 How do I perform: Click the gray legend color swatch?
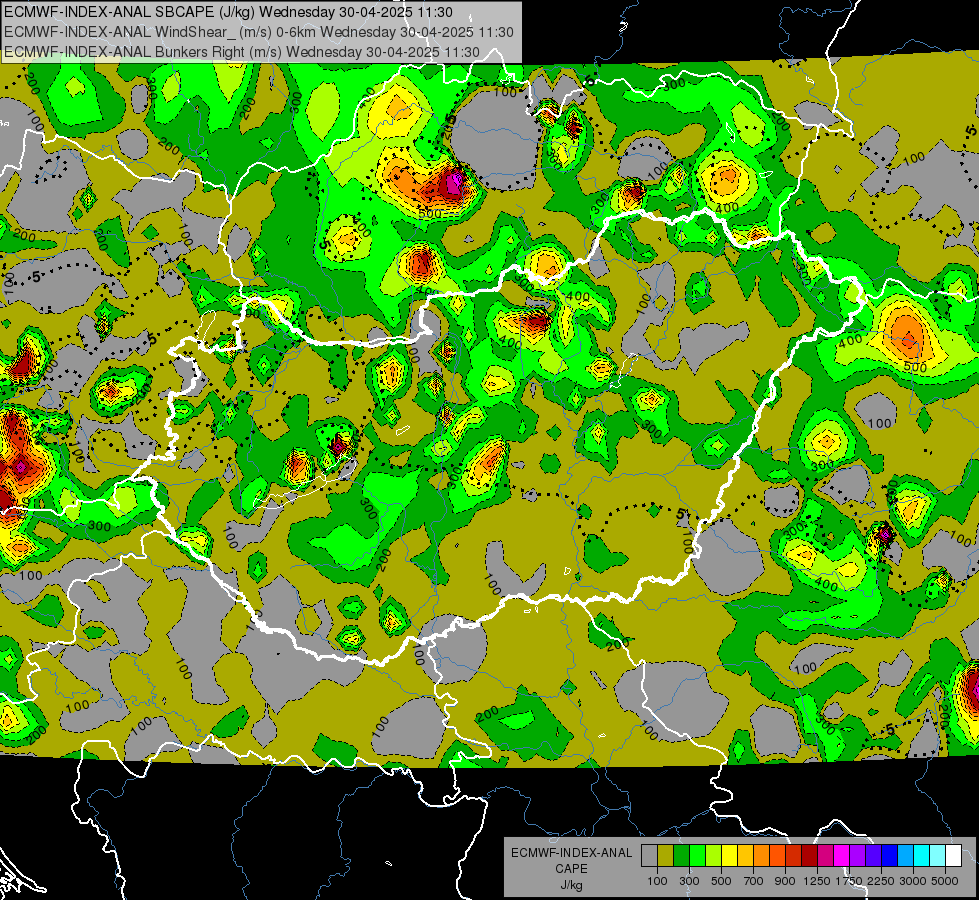[x=649, y=856]
